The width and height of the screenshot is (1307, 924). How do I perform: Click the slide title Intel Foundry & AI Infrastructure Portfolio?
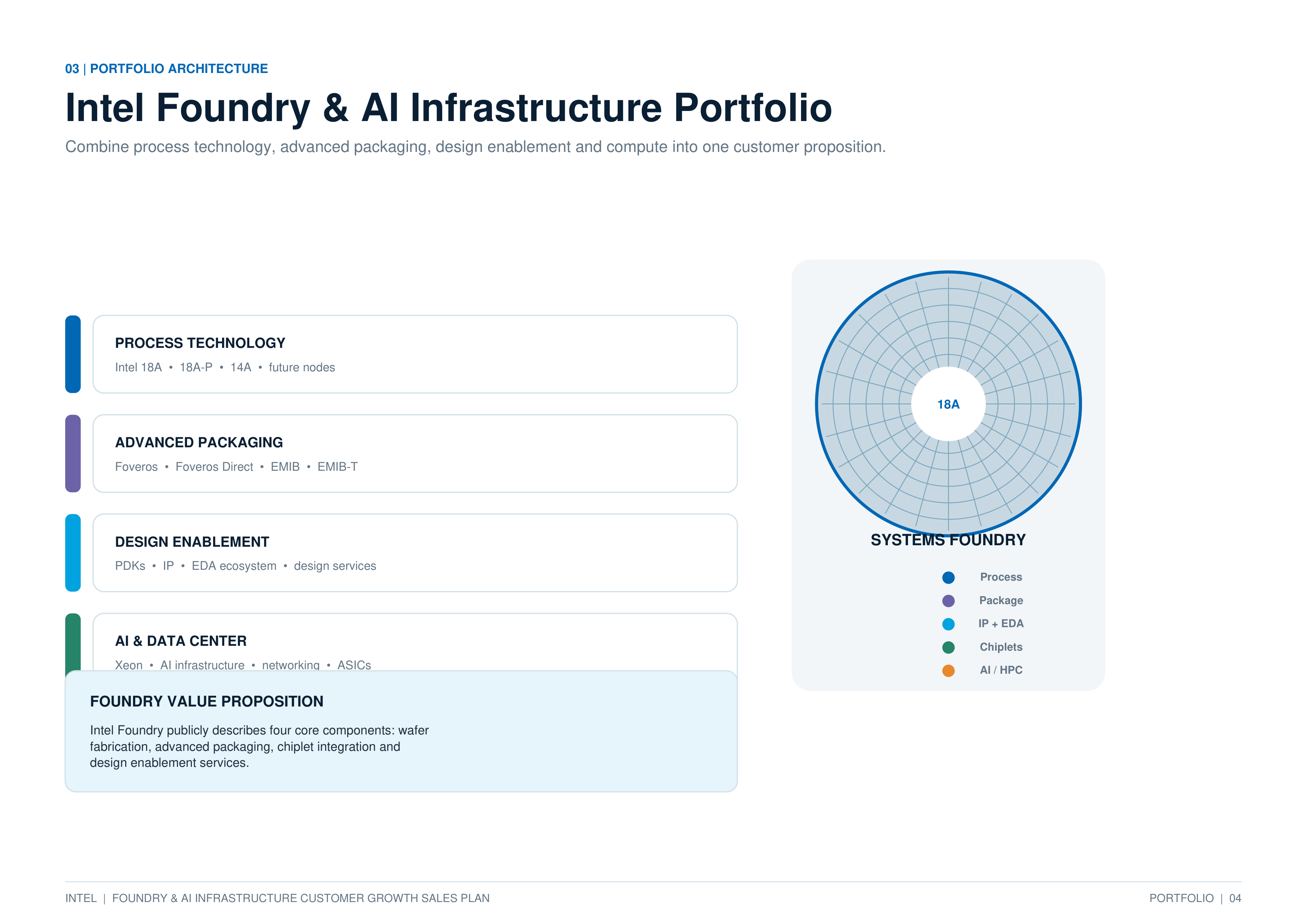tap(449, 108)
